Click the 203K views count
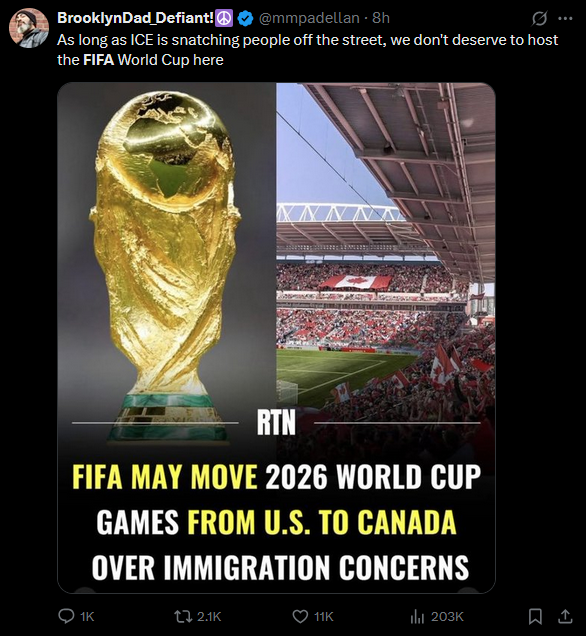The image size is (586, 636). (x=447, y=617)
